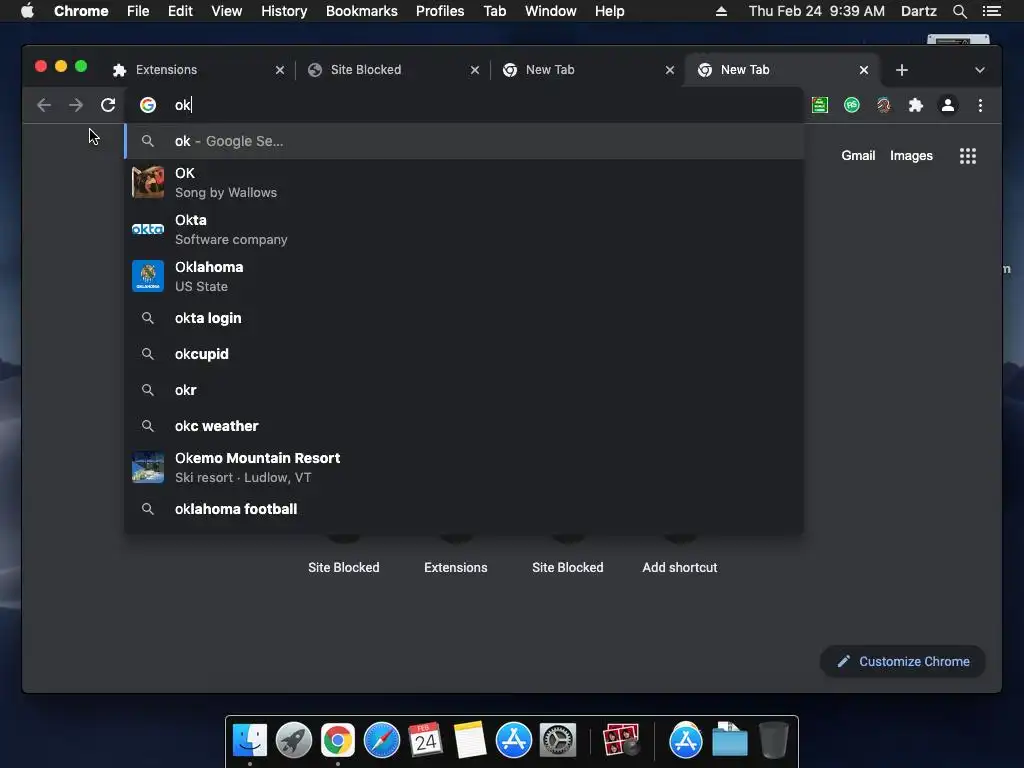
Task: Open a new tab with the plus button
Action: point(902,70)
